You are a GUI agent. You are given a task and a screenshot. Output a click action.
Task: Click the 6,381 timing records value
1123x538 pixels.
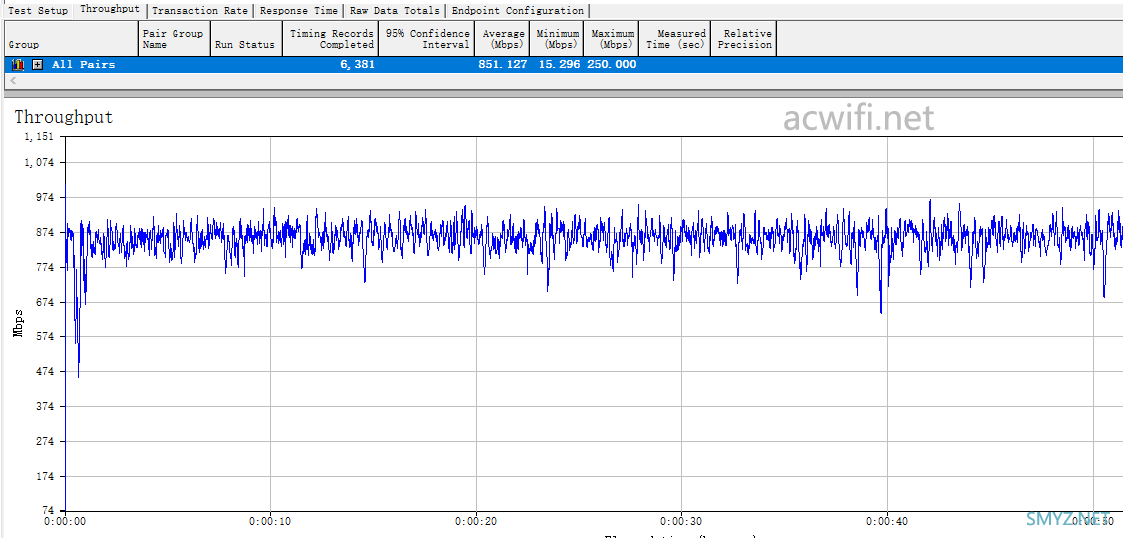point(357,64)
